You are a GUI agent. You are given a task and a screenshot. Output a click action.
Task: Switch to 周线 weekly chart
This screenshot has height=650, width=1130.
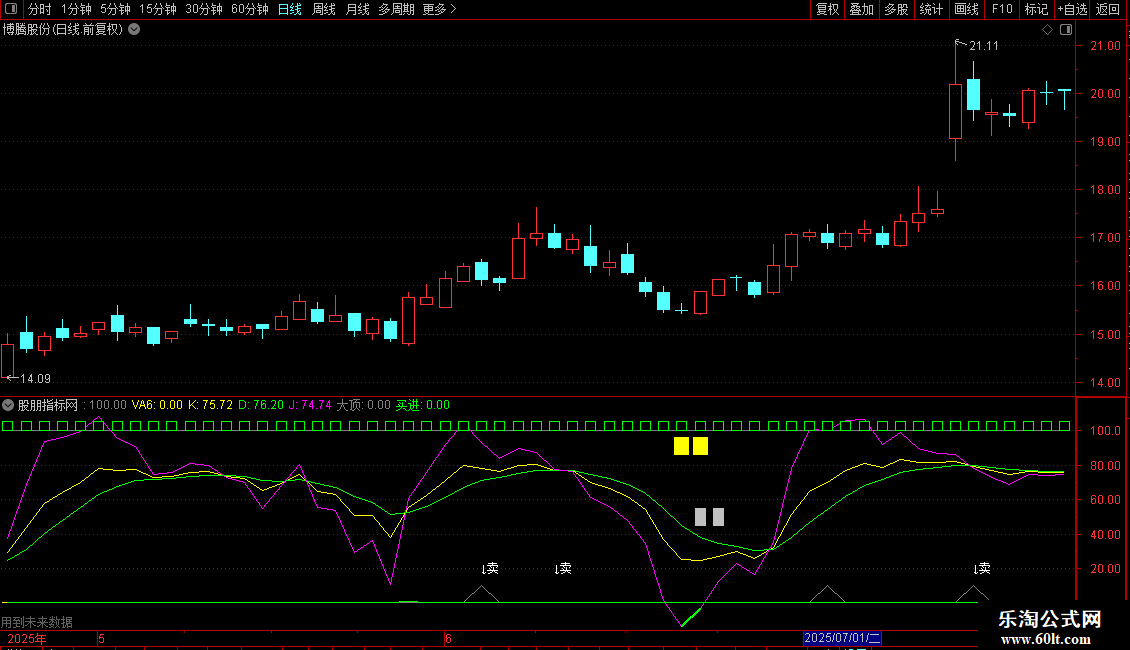[x=324, y=9]
